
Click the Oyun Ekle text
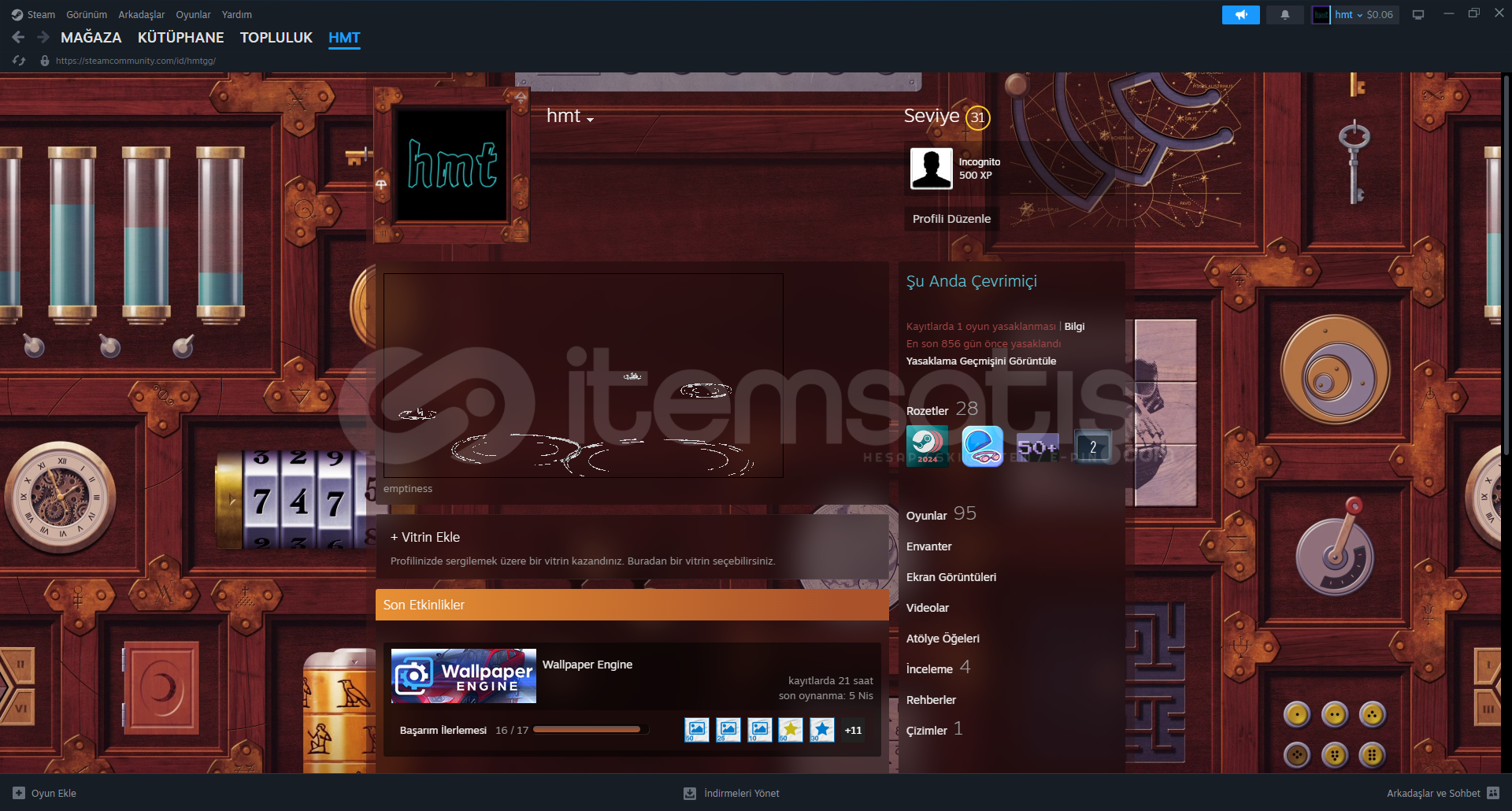point(54,793)
